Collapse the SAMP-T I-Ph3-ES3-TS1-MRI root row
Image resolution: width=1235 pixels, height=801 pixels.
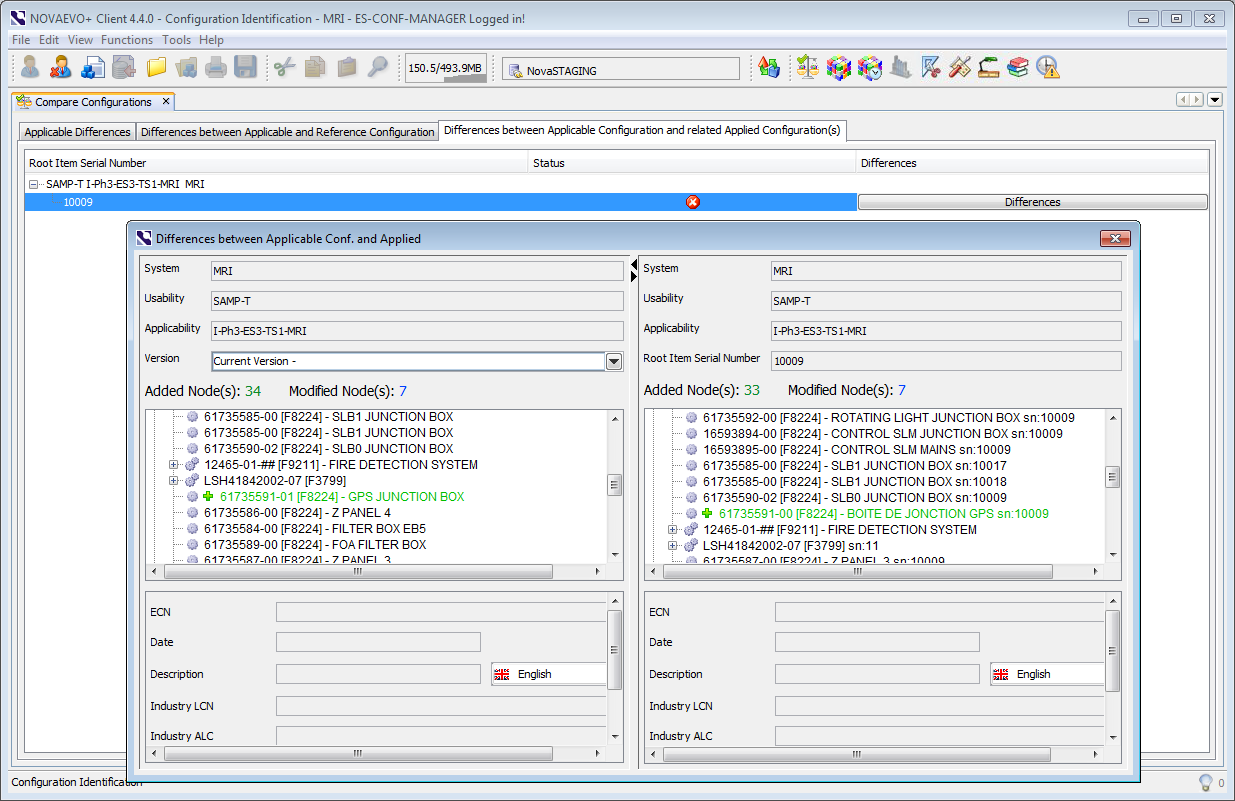click(34, 184)
